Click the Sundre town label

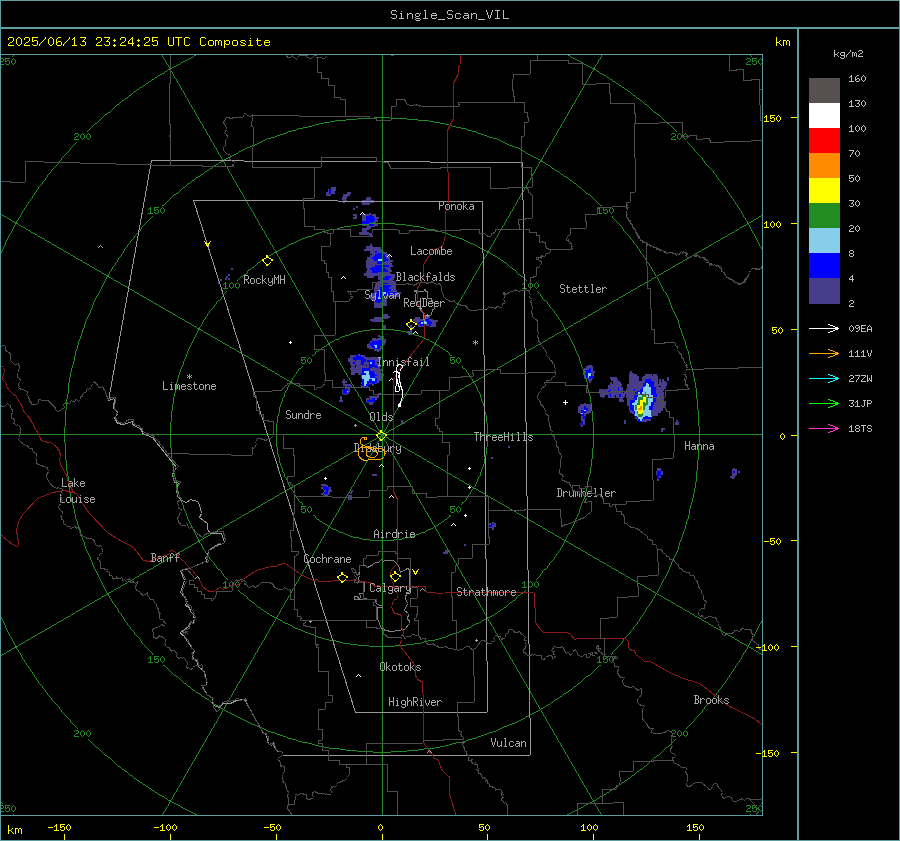coord(303,414)
